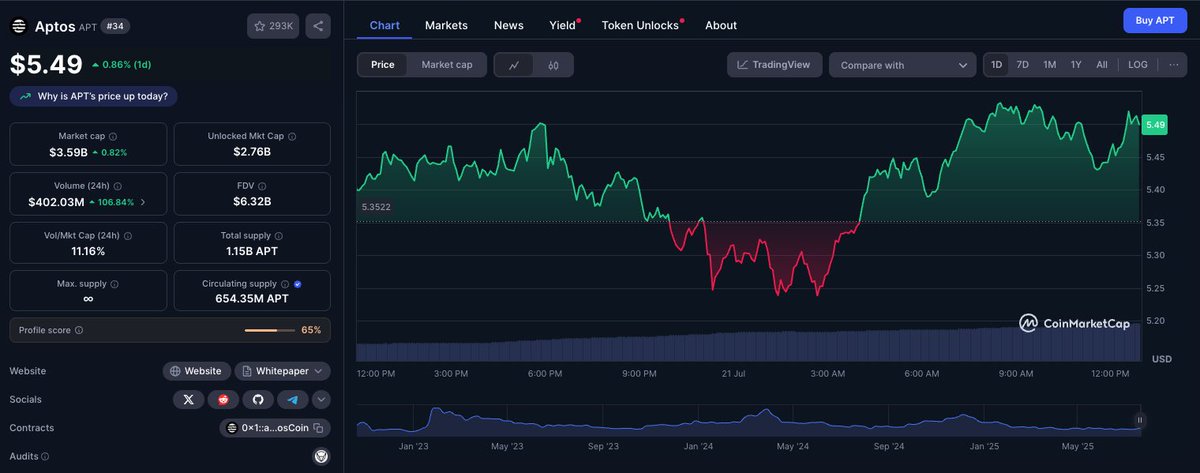This screenshot has width=1200, height=473.
Task: Add Aptos to watchlist with star button
Action: point(272,26)
